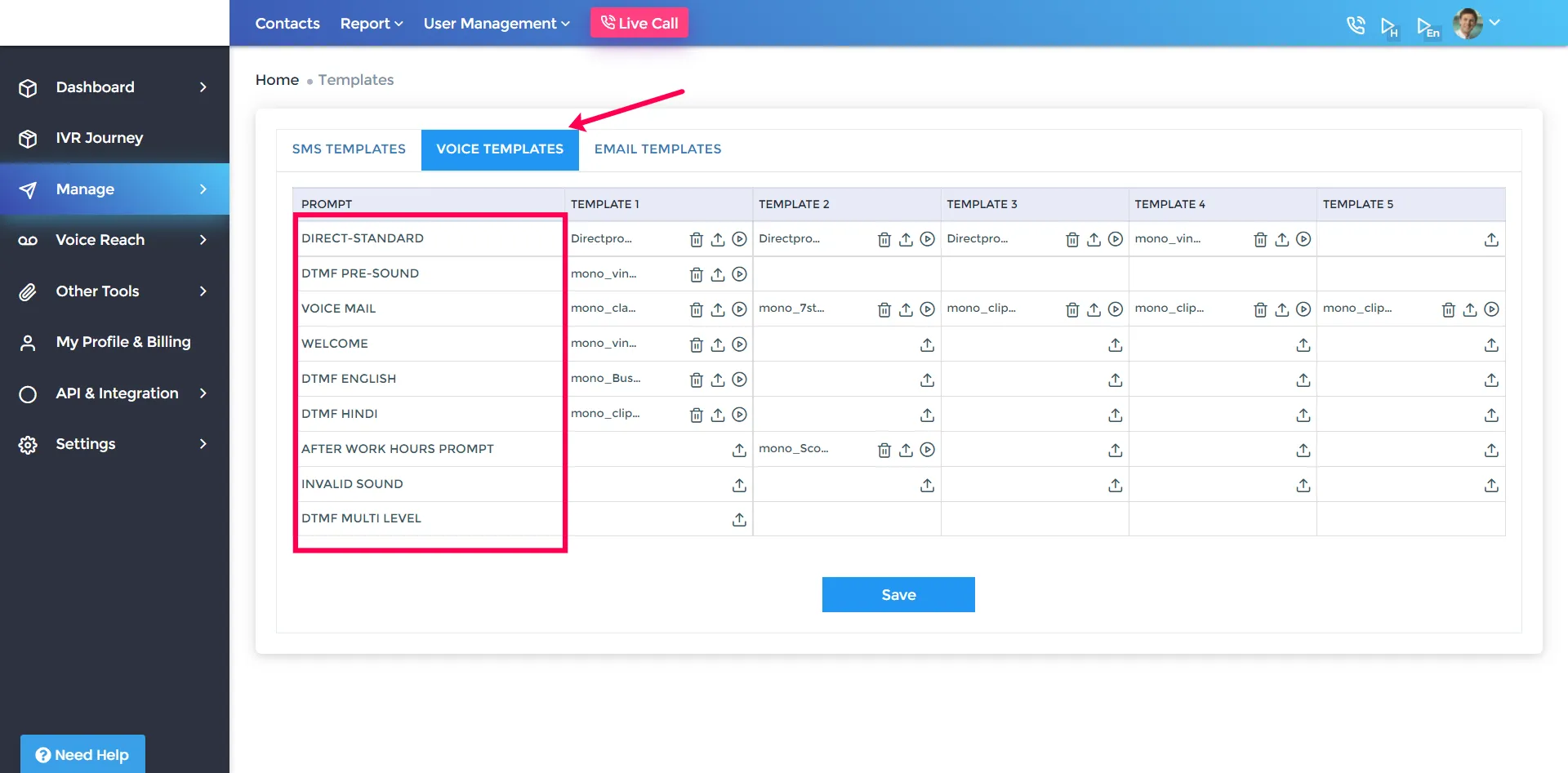
Task: Upload DTMF HINDI Template 4 file
Action: (x=1303, y=415)
